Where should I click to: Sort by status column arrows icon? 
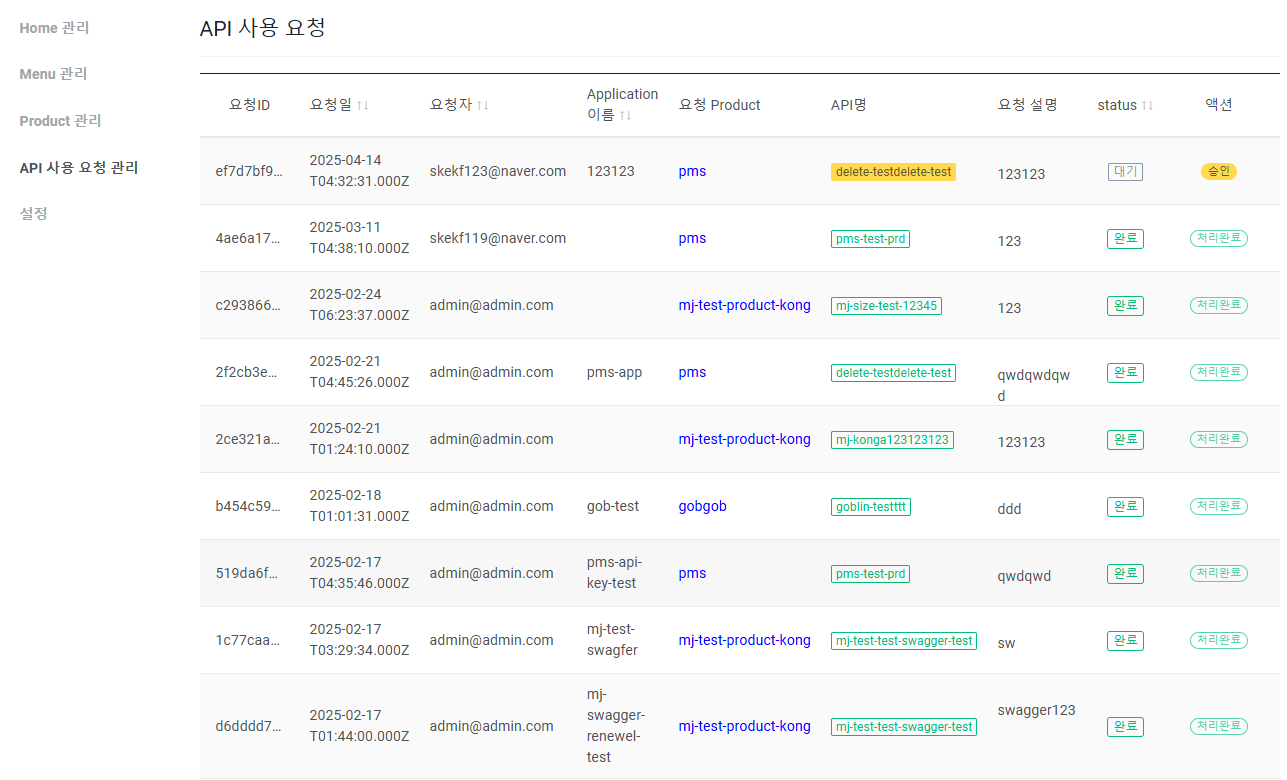click(1148, 105)
